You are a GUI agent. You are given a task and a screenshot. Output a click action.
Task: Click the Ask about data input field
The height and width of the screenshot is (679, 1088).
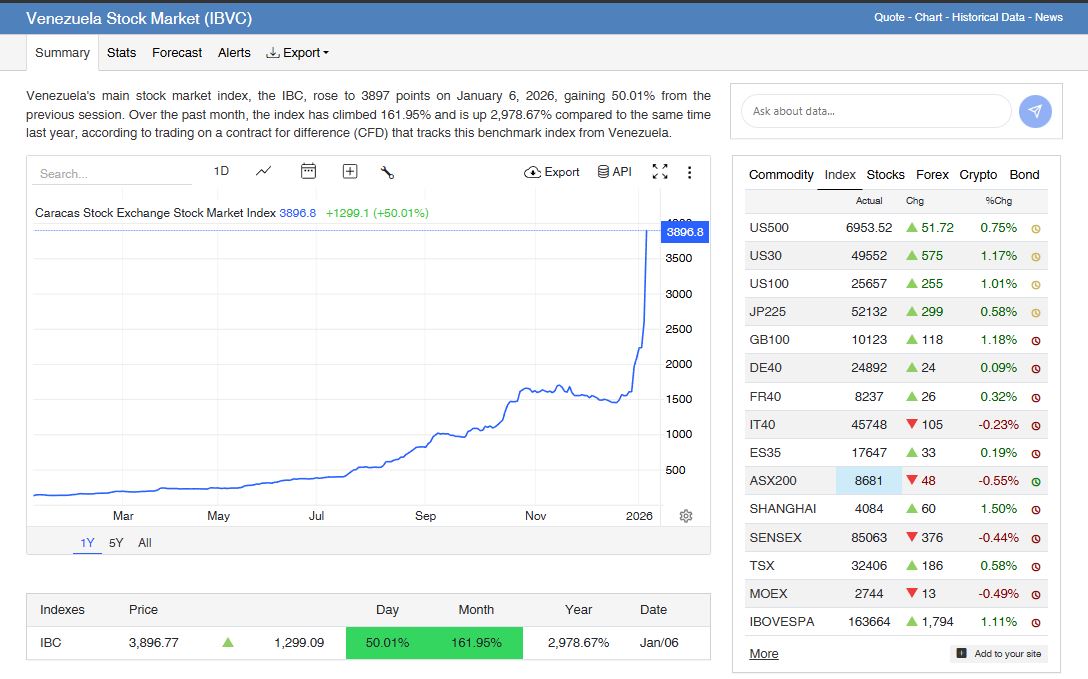(x=876, y=111)
